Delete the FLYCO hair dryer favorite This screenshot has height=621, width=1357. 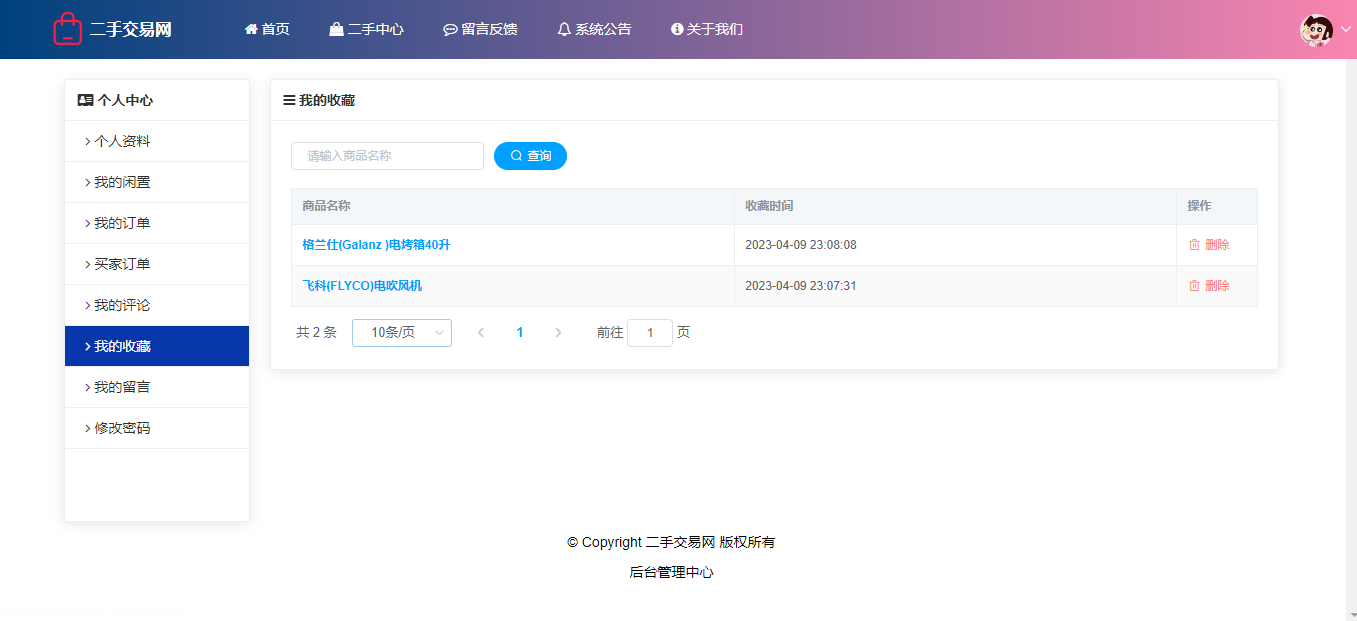click(1209, 286)
